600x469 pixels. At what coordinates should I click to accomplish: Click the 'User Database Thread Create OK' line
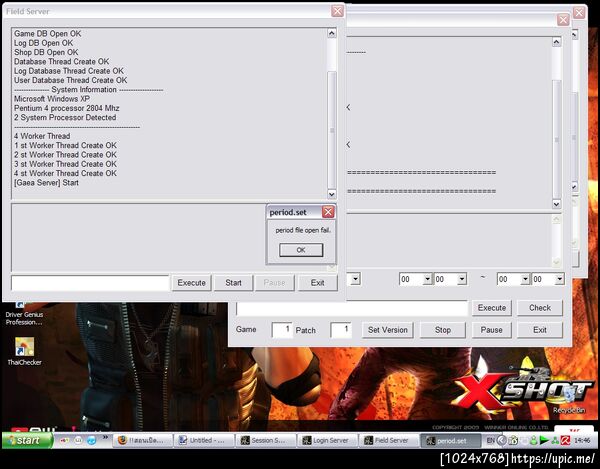click(x=70, y=80)
